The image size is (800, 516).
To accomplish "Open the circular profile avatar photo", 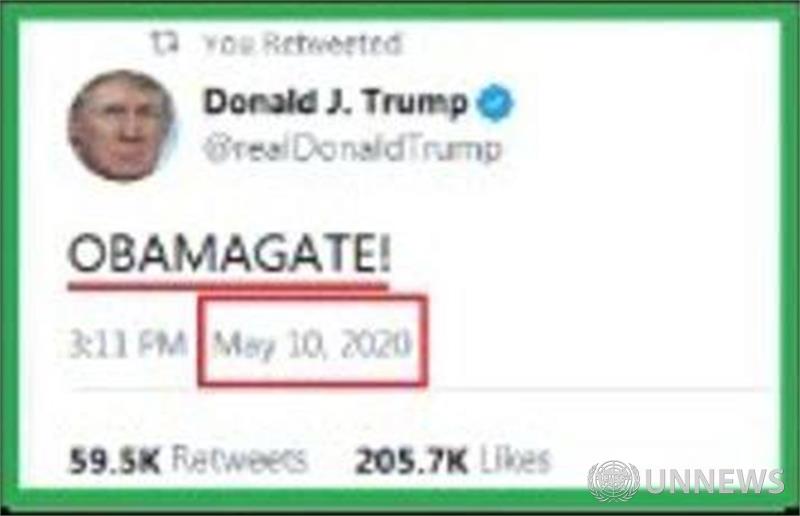I will point(121,126).
